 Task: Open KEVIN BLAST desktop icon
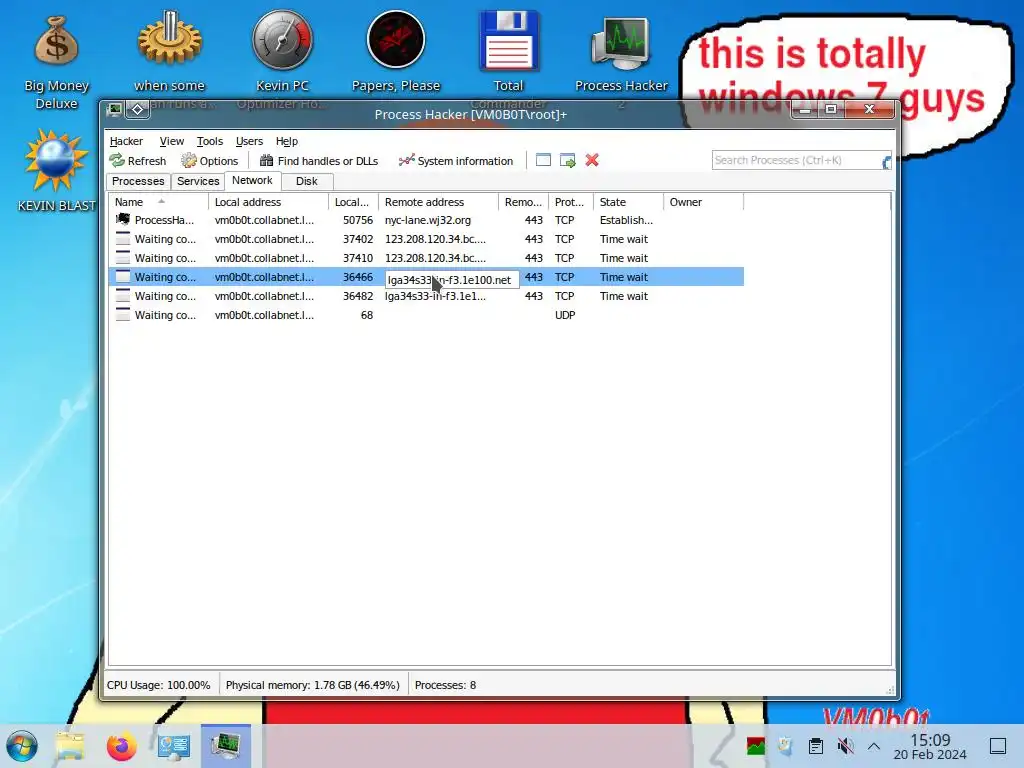click(x=56, y=171)
